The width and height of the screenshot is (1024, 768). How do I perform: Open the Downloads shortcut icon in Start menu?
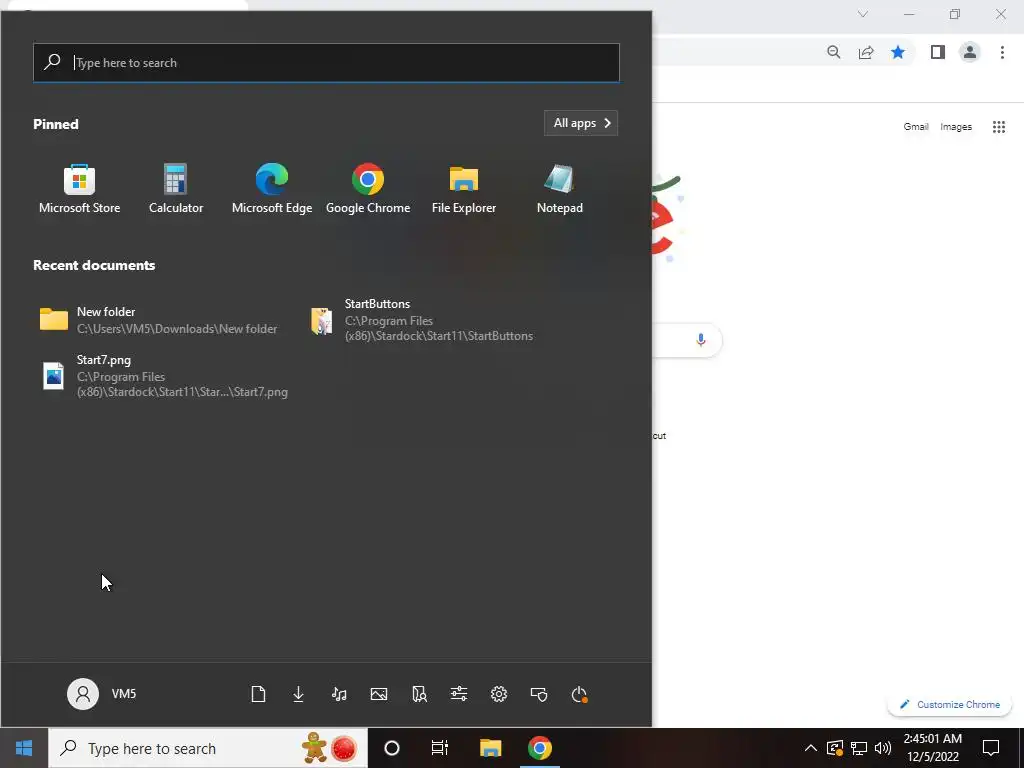(x=298, y=694)
